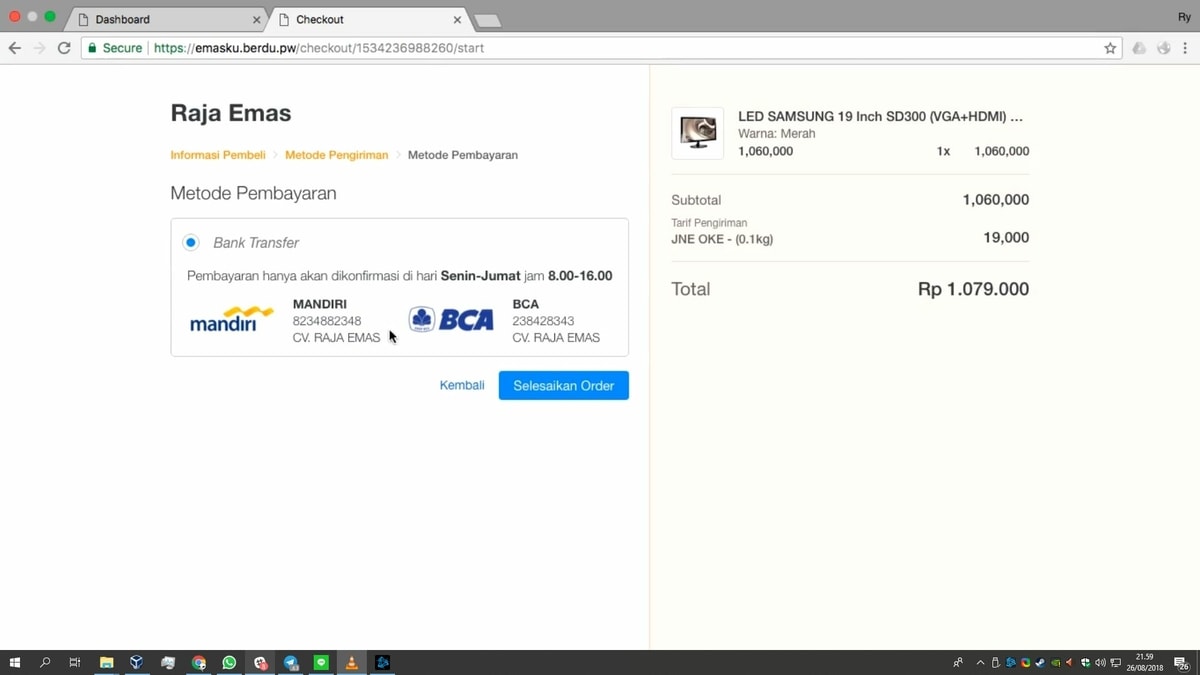
Task: Go forward one page in the browser
Action: click(x=40, y=48)
